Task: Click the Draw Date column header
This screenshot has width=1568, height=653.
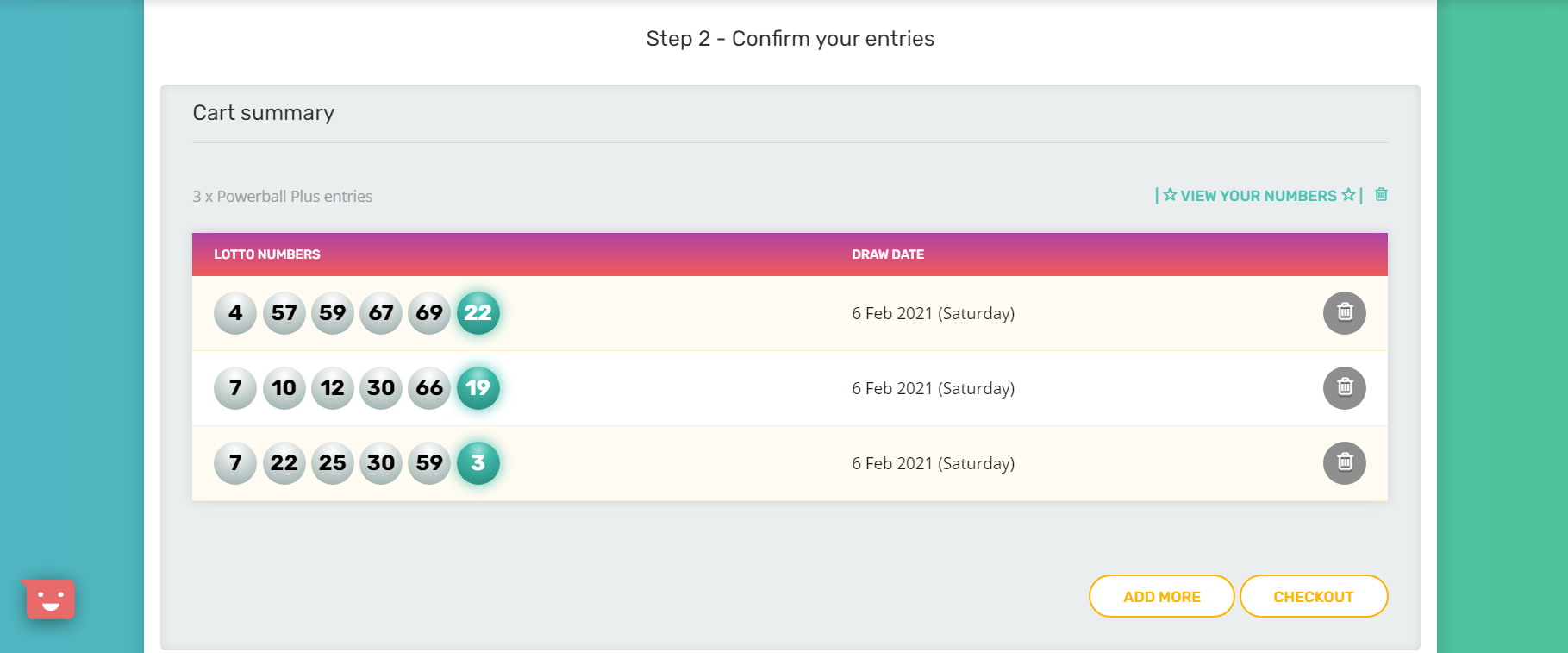Action: [x=888, y=254]
